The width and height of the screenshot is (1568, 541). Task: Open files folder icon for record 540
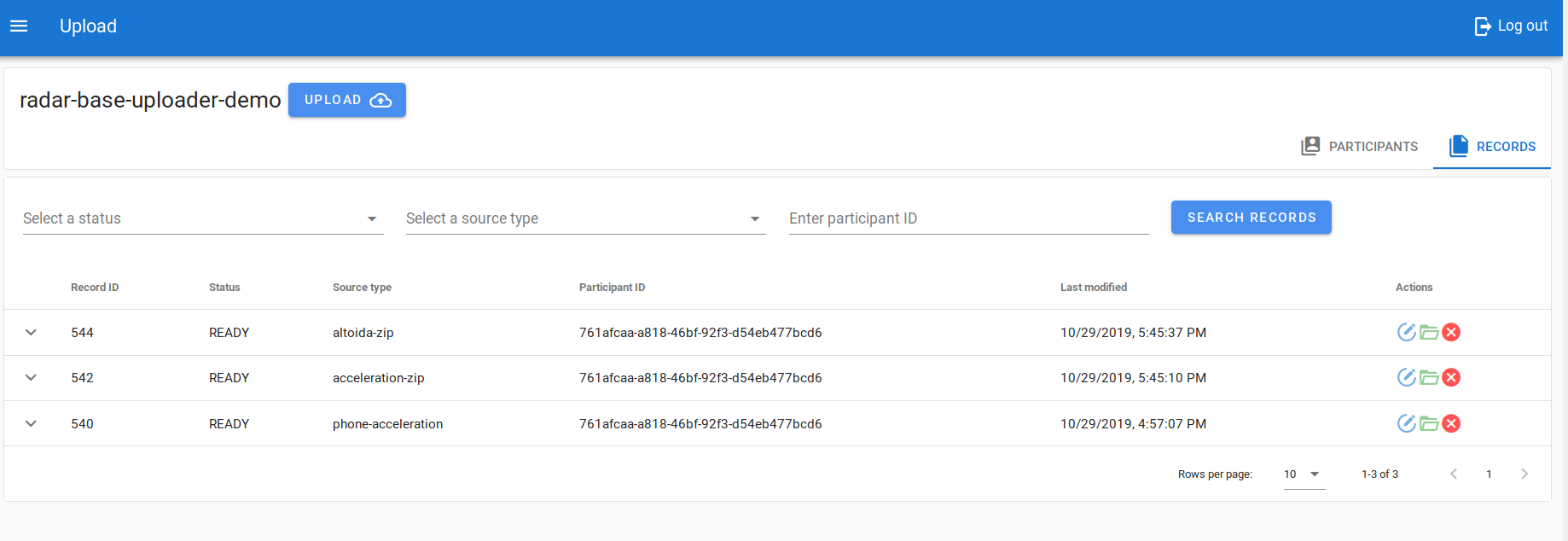(1429, 423)
